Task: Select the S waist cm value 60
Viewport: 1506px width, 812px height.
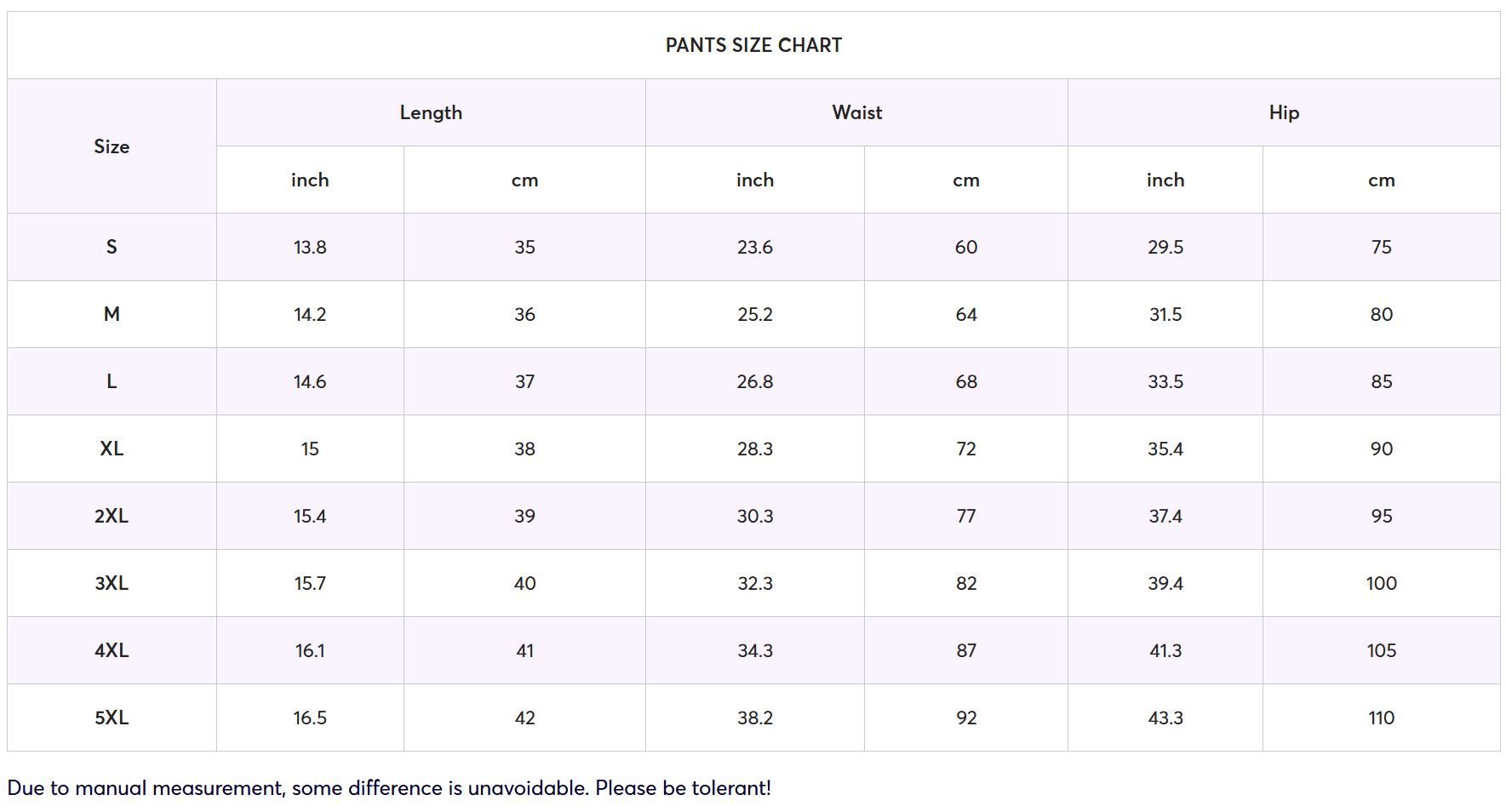Action: tap(966, 247)
